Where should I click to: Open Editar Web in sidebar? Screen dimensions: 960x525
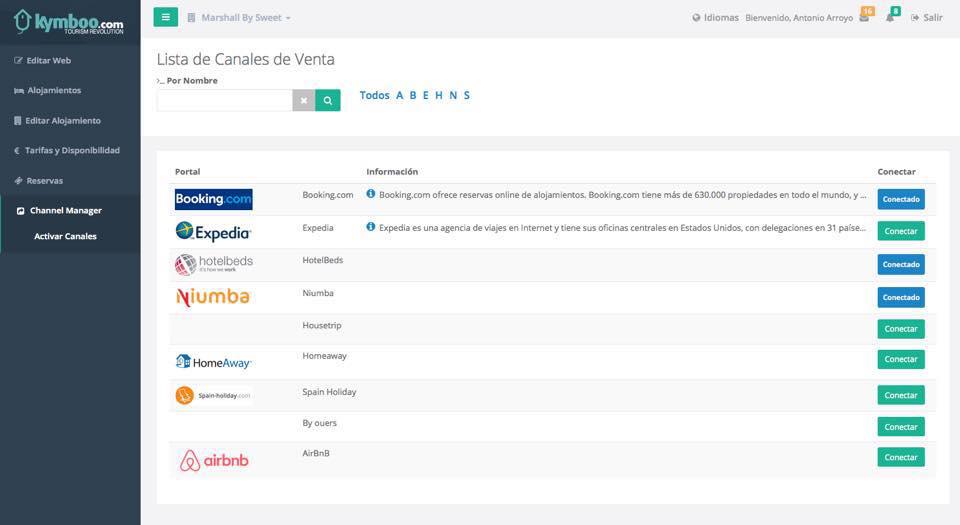tap(43, 61)
